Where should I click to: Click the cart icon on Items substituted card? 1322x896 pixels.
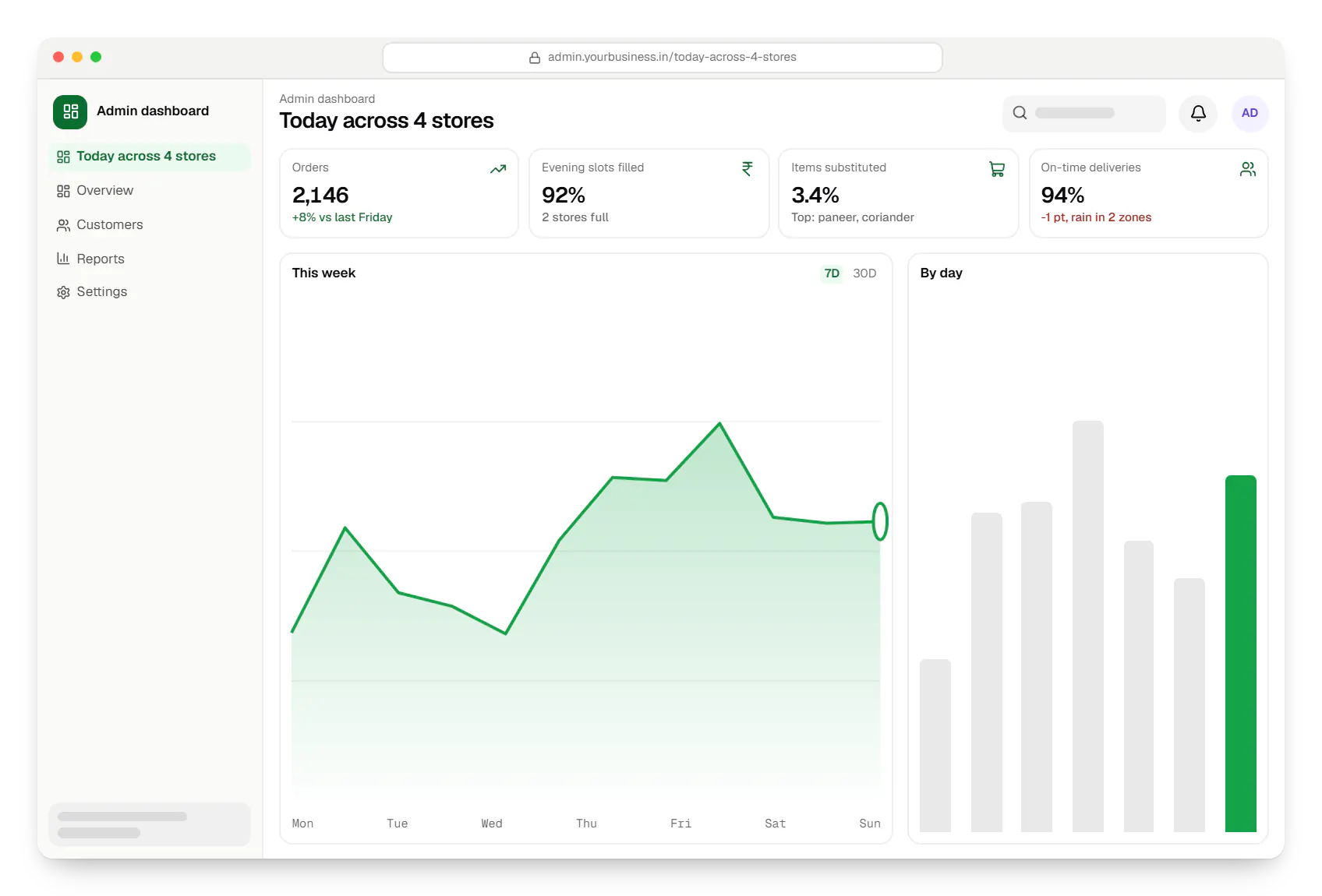[x=997, y=169]
